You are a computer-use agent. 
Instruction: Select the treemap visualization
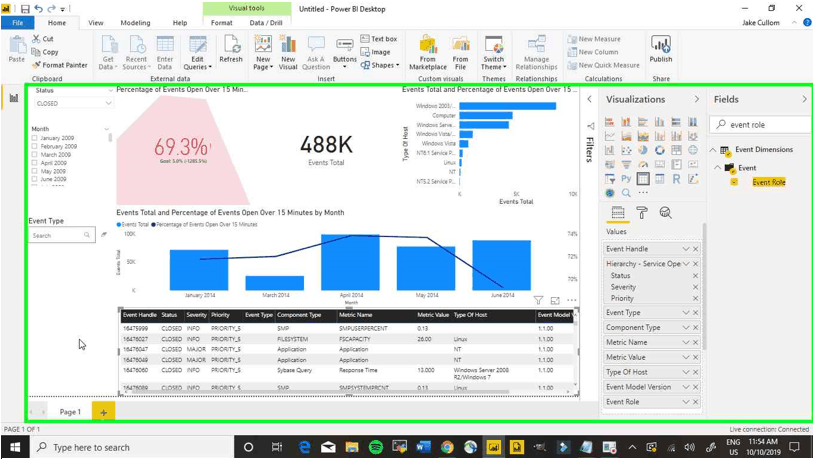(x=676, y=150)
